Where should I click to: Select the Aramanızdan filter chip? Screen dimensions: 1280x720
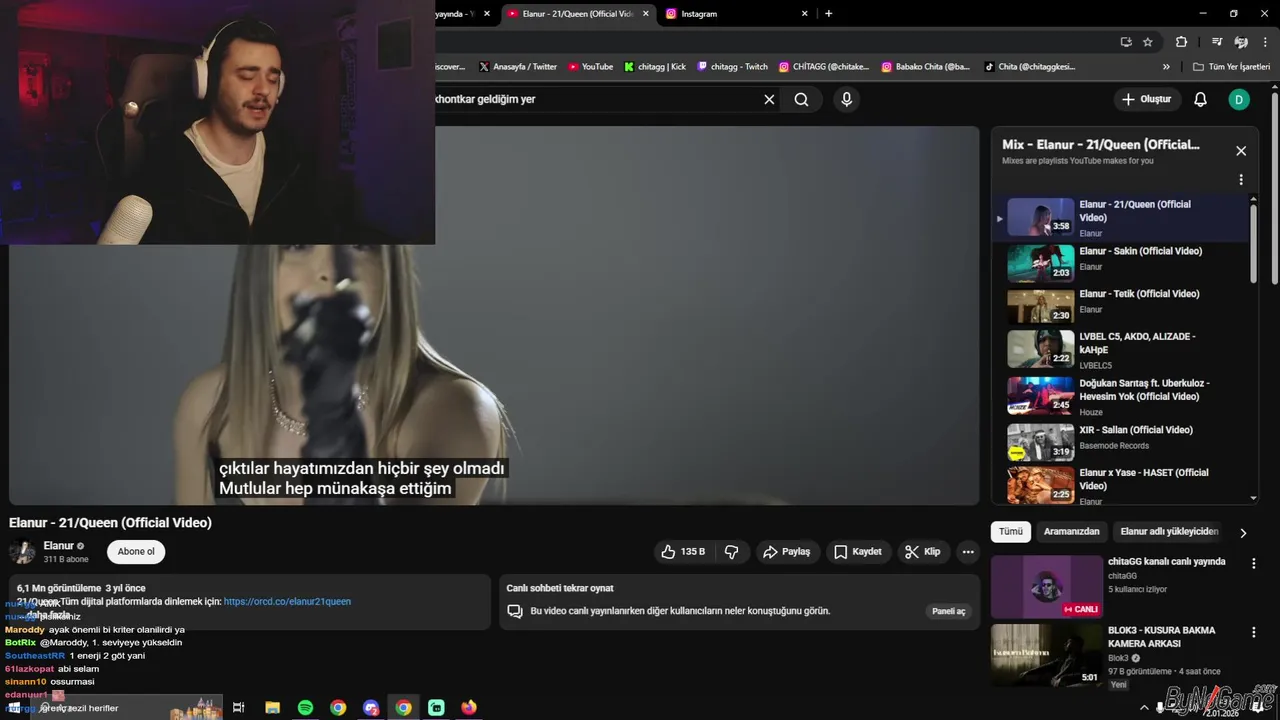(x=1072, y=532)
